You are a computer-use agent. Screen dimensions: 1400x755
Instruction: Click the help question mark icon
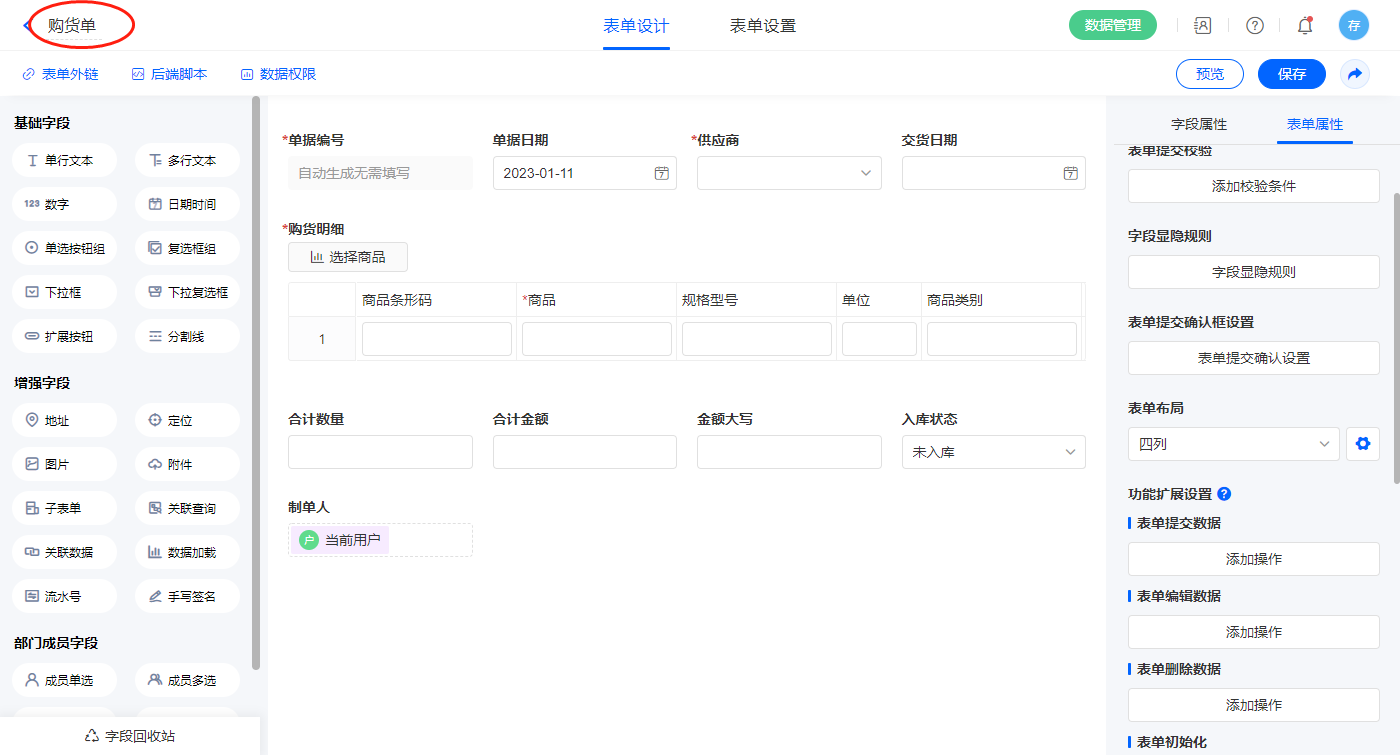click(x=1254, y=26)
